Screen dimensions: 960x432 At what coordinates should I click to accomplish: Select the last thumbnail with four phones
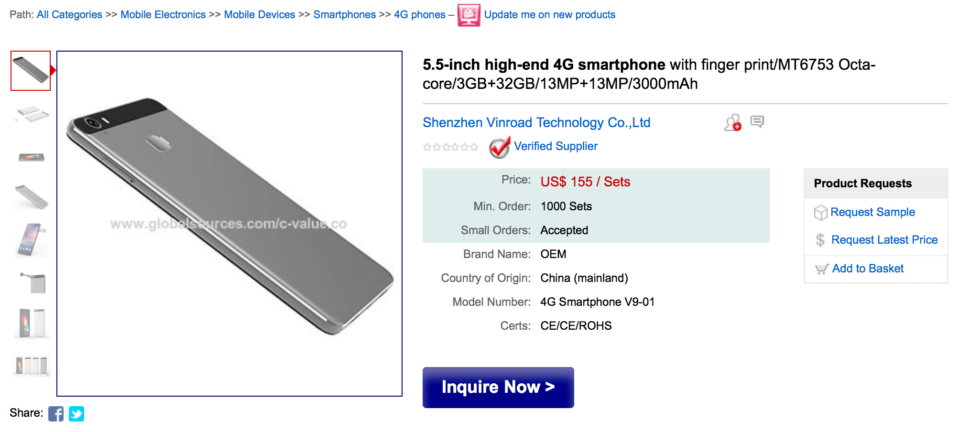pyautogui.click(x=31, y=365)
